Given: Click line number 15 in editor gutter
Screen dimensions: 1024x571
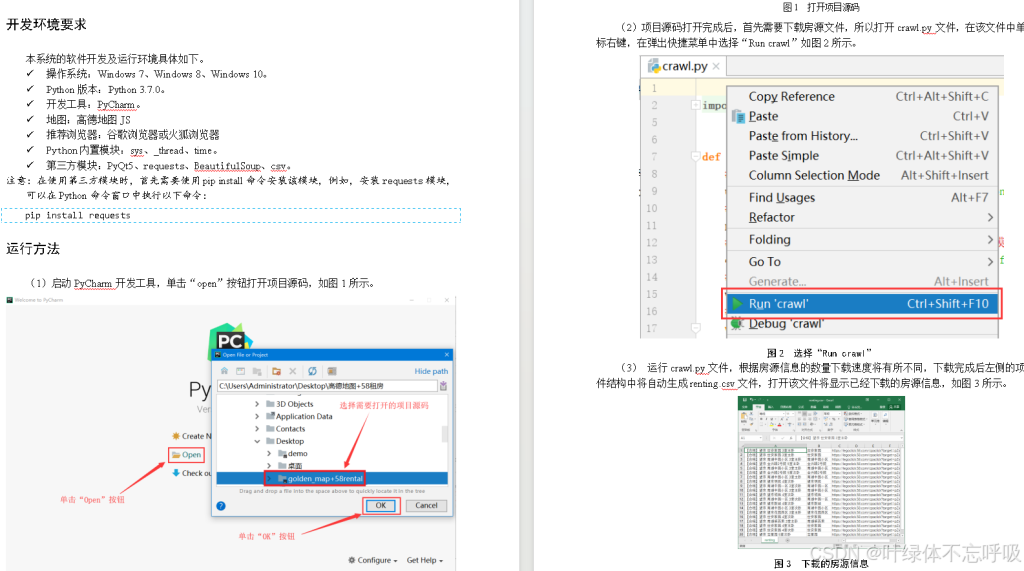Looking at the screenshot, I should [x=652, y=294].
